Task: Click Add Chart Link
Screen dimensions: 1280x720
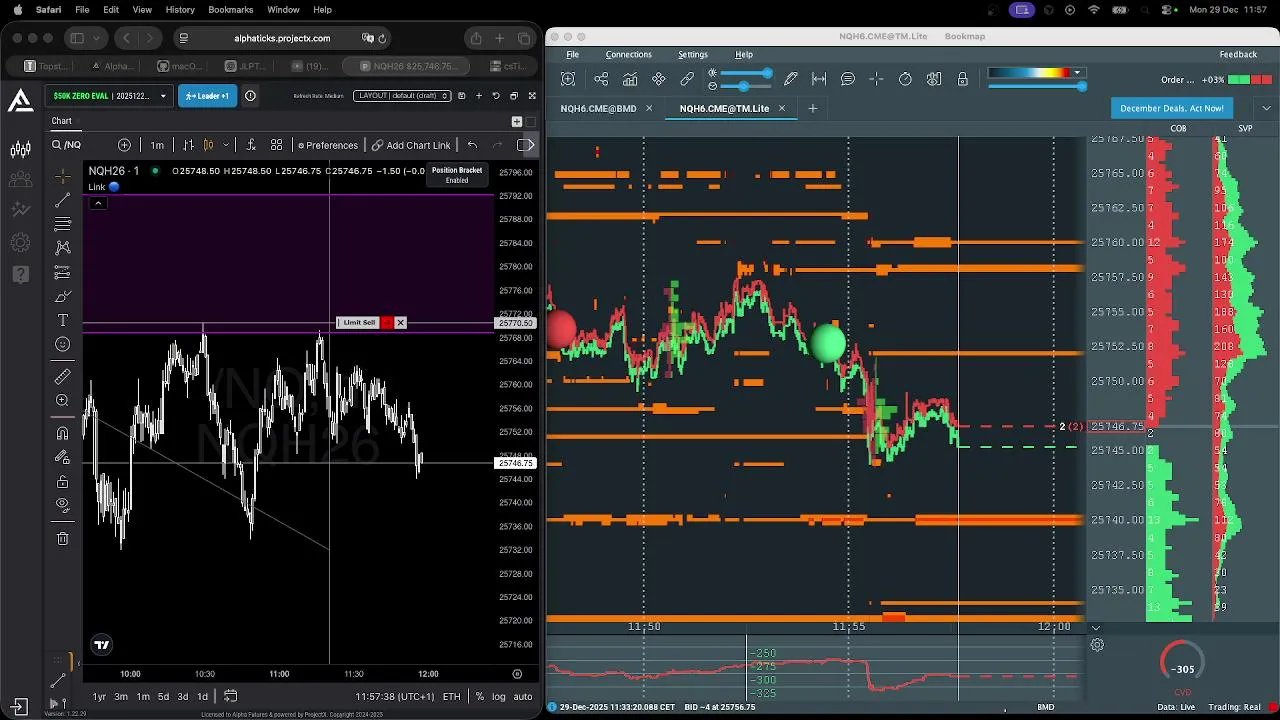Action: (411, 145)
